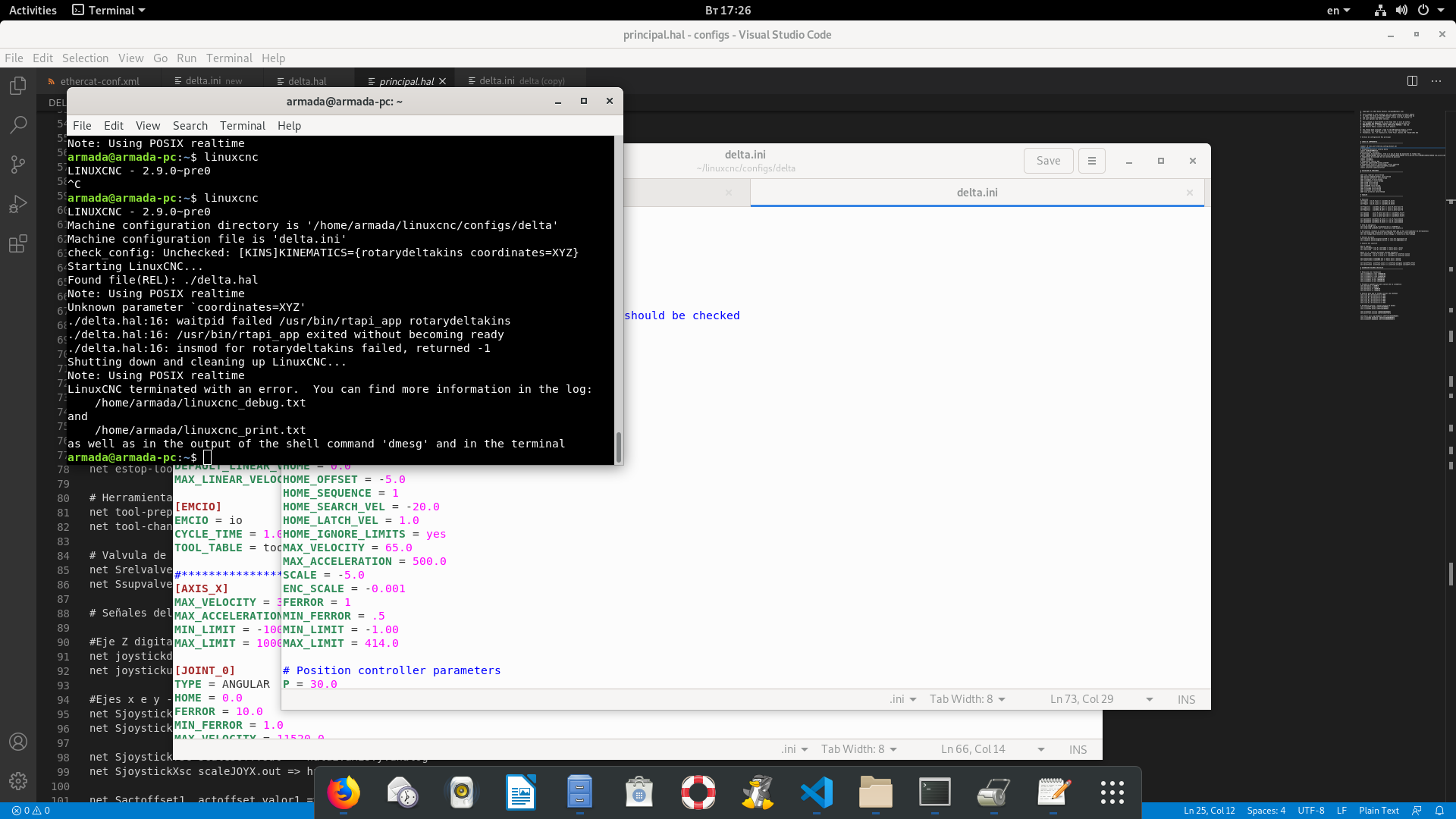The image size is (1456, 819).
Task: Close the principal.hal editor tab
Action: click(x=442, y=81)
